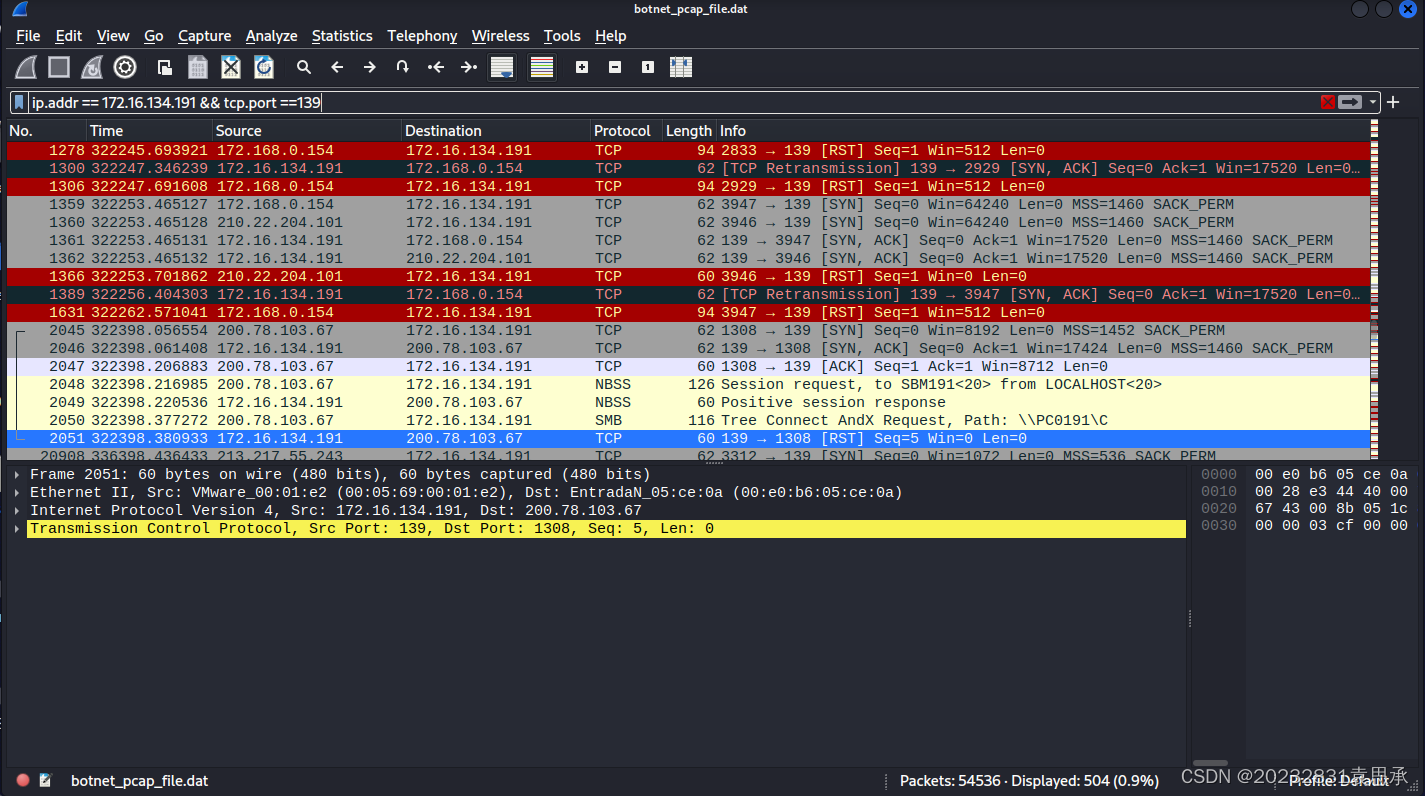Start capturing packets with shark fin icon
Screen dimensions: 1425x796
click(x=27, y=67)
